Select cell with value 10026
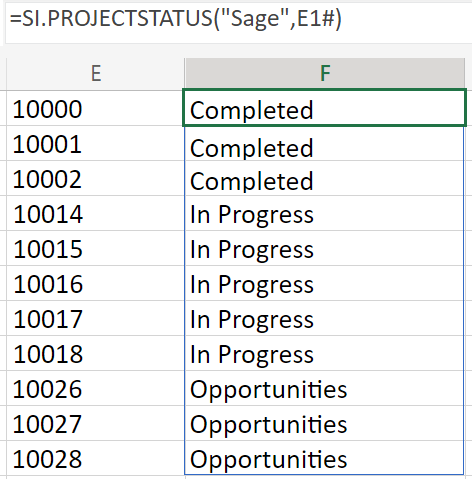 pos(95,388)
